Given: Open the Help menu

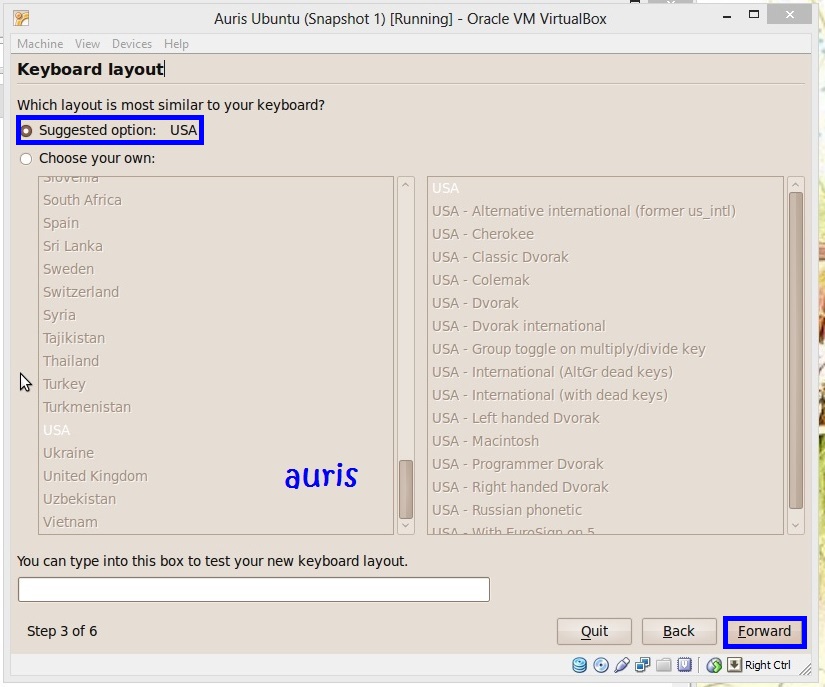Looking at the screenshot, I should (176, 44).
